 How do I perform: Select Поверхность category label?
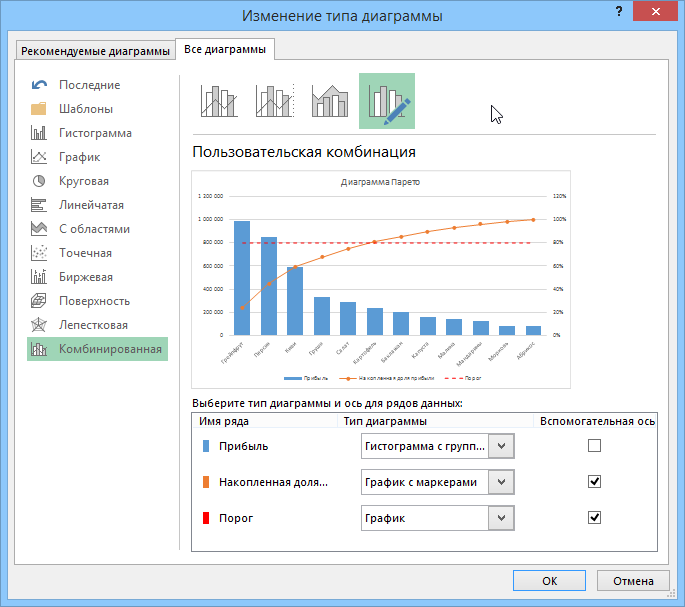(94, 301)
